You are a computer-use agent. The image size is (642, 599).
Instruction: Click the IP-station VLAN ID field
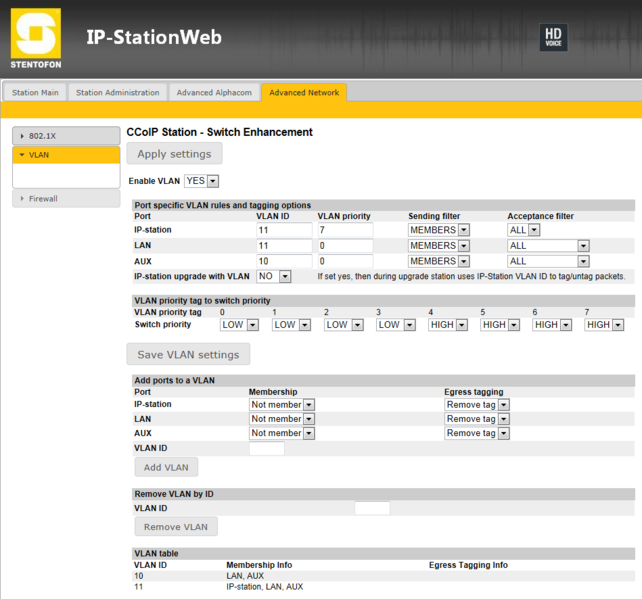(284, 230)
